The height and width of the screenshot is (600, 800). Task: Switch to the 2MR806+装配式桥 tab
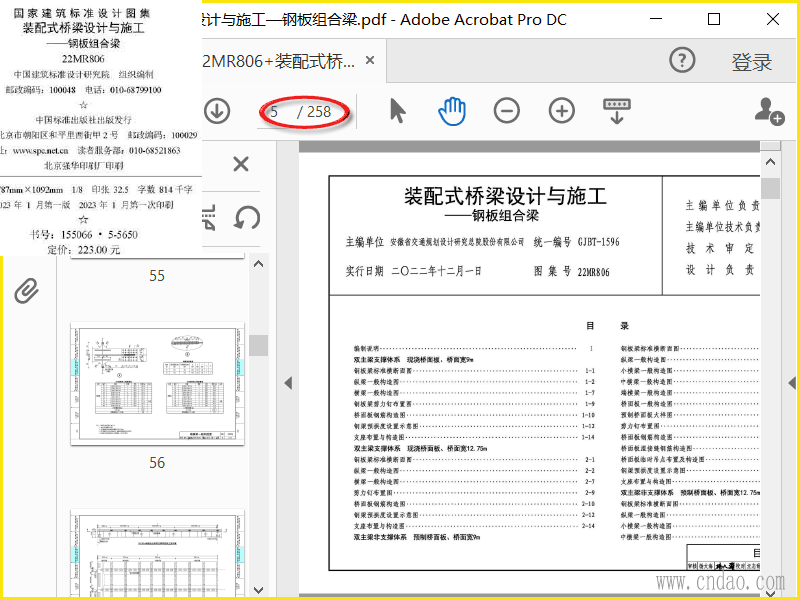[279, 61]
